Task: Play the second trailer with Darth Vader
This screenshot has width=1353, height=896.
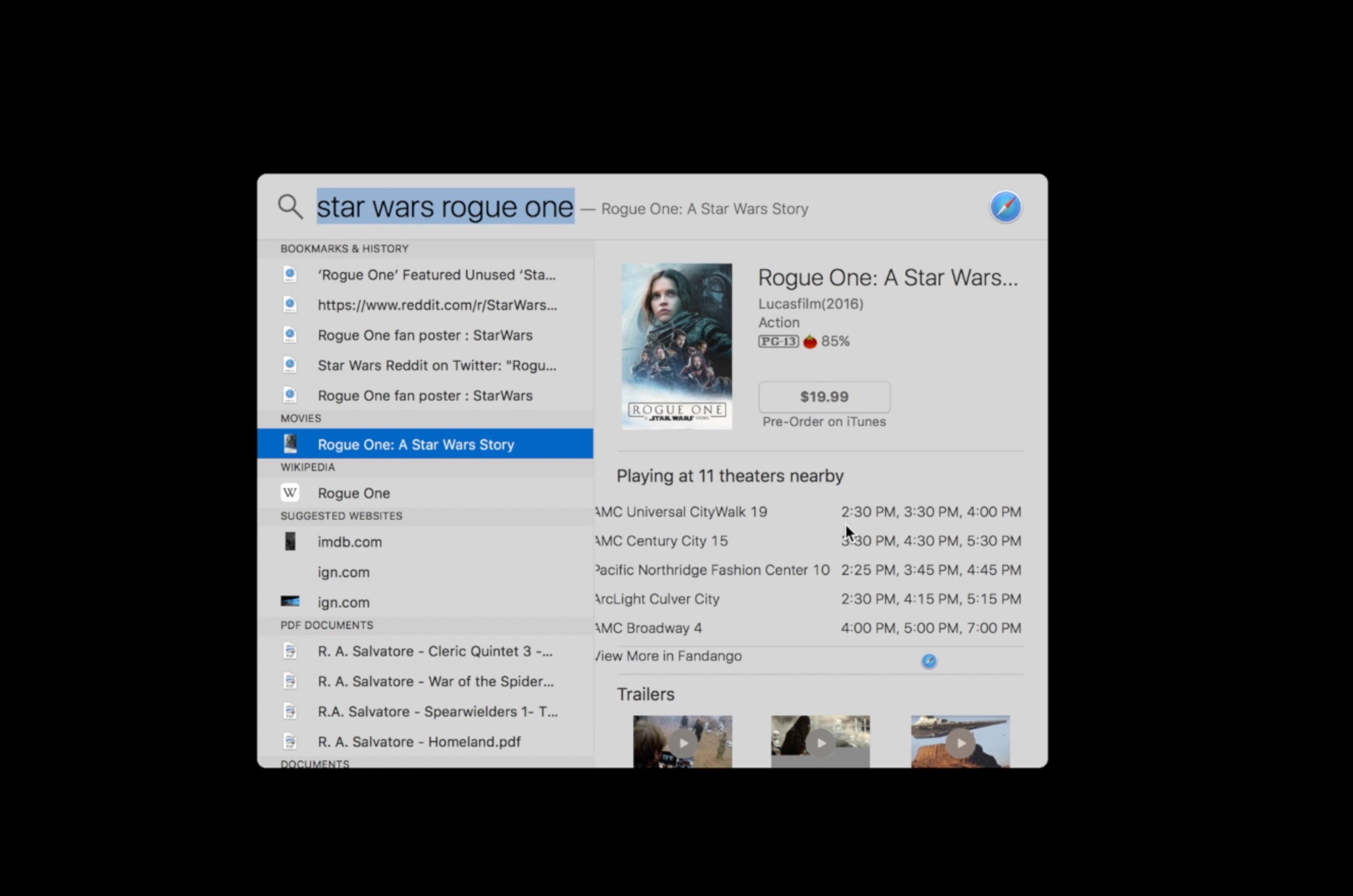Action: (820, 742)
